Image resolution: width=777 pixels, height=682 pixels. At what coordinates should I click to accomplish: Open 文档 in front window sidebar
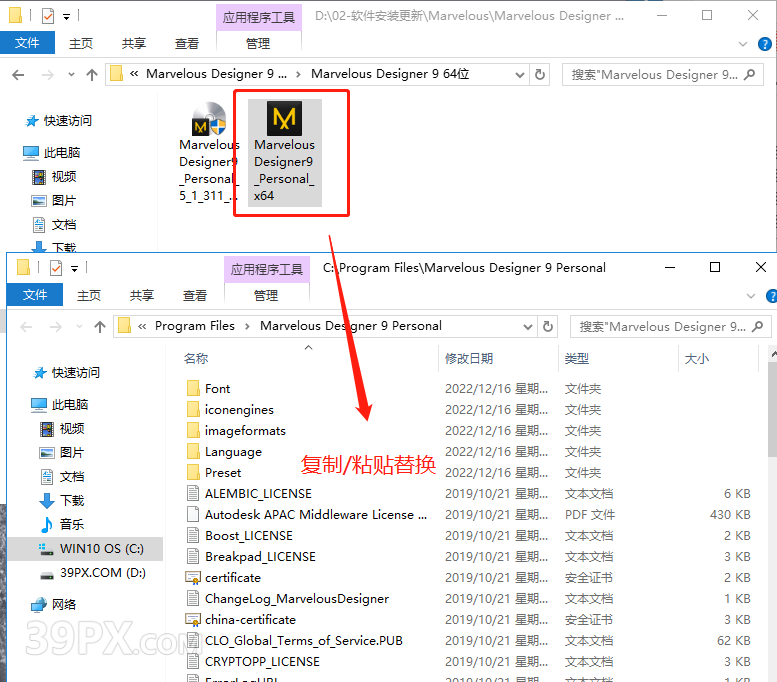pyautogui.click(x=62, y=477)
